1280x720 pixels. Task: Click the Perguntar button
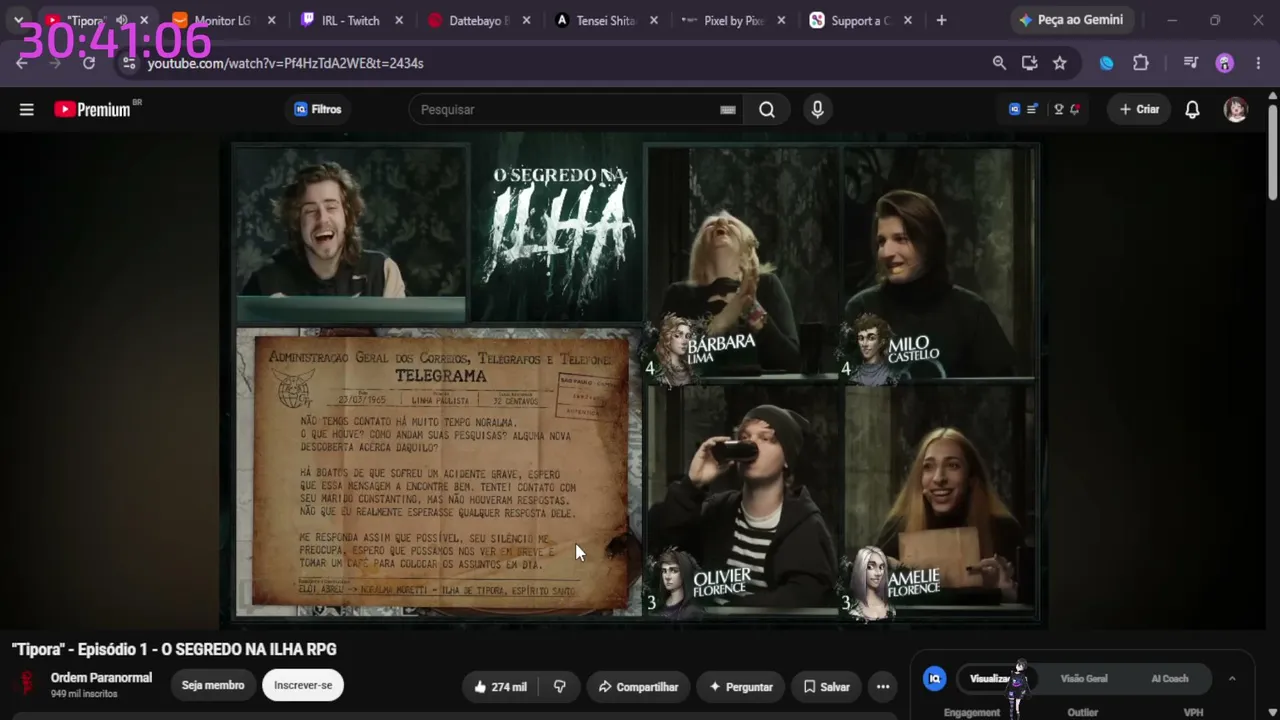click(x=741, y=687)
